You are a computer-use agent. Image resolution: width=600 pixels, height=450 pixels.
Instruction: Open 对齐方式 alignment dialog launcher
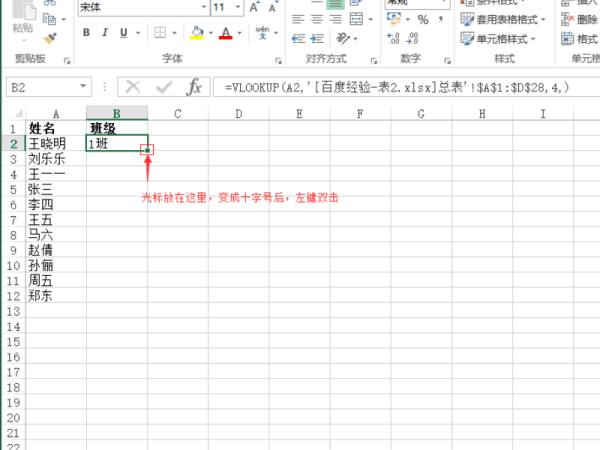374,61
